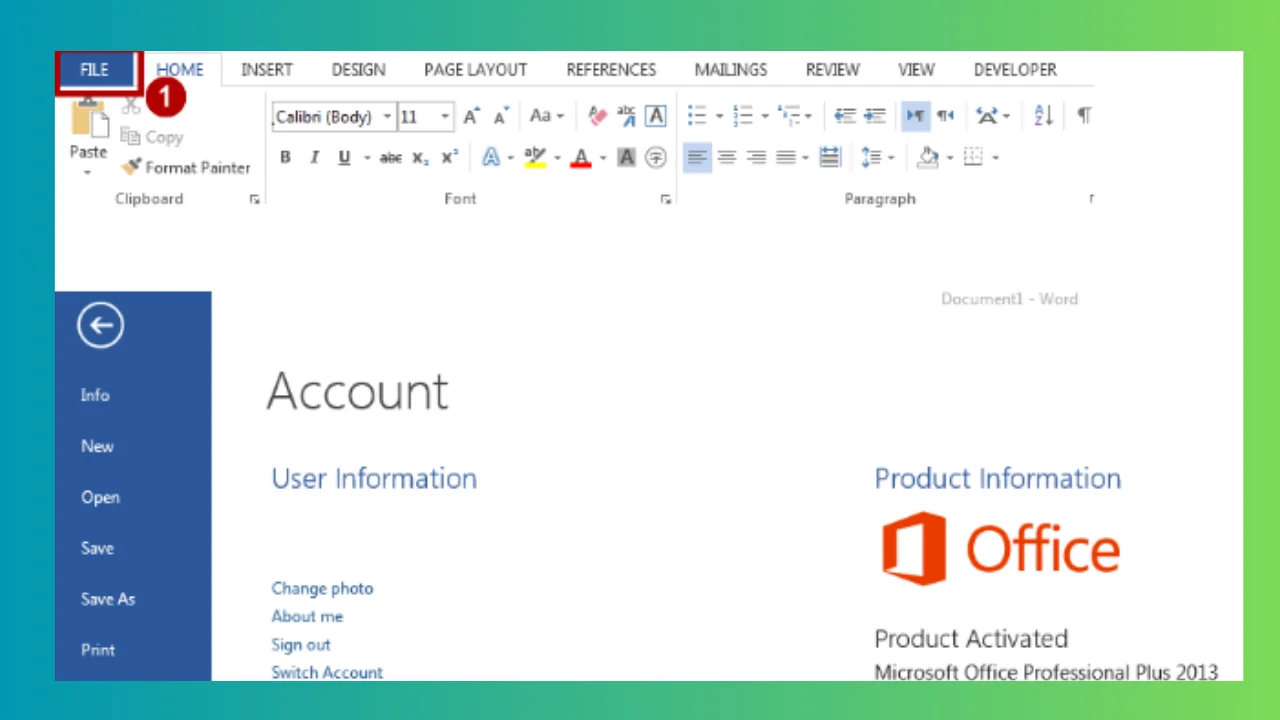Click the About me link
This screenshot has height=720, width=1280.
(x=307, y=616)
